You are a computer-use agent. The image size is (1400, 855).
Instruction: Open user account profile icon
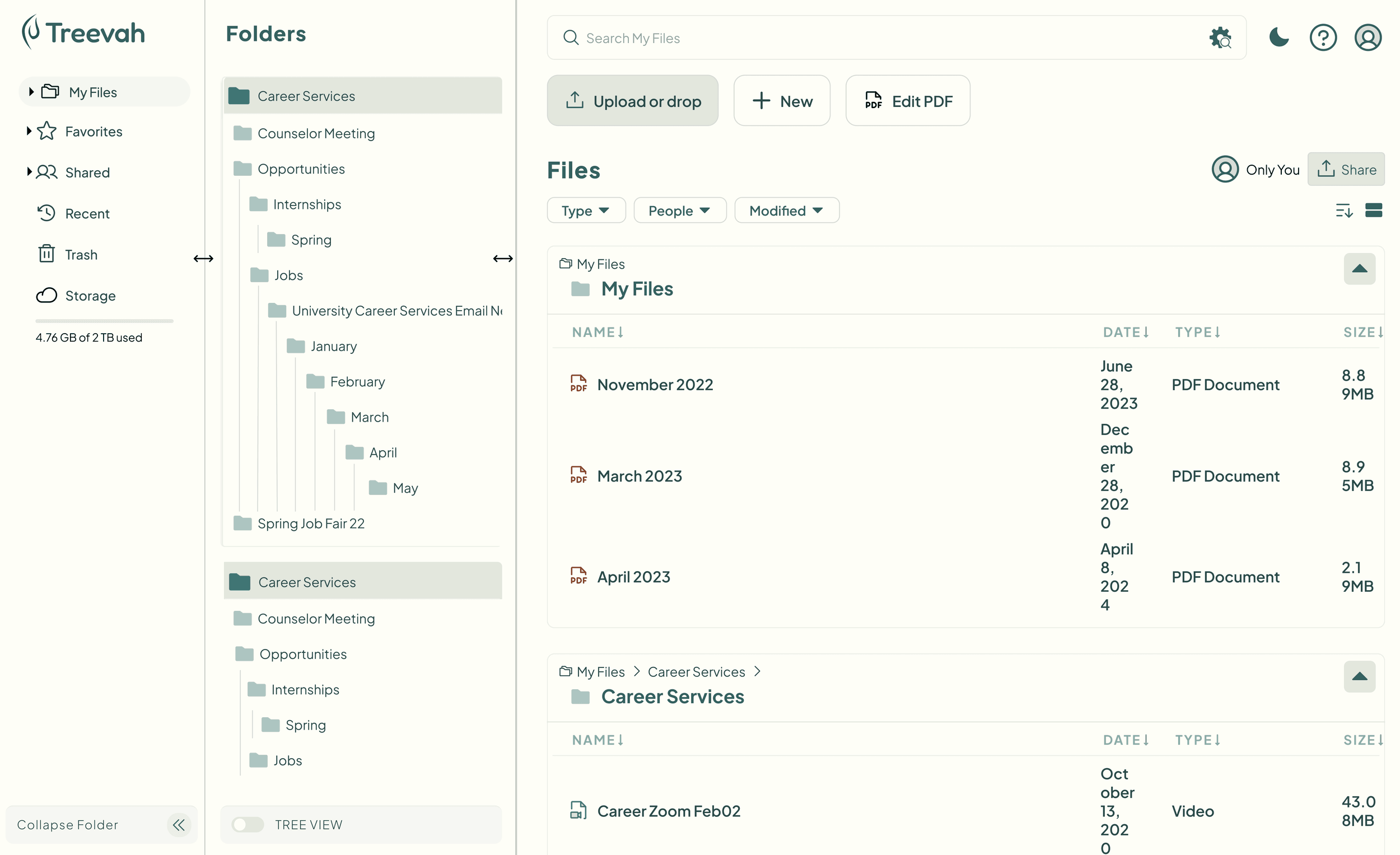[1368, 38]
